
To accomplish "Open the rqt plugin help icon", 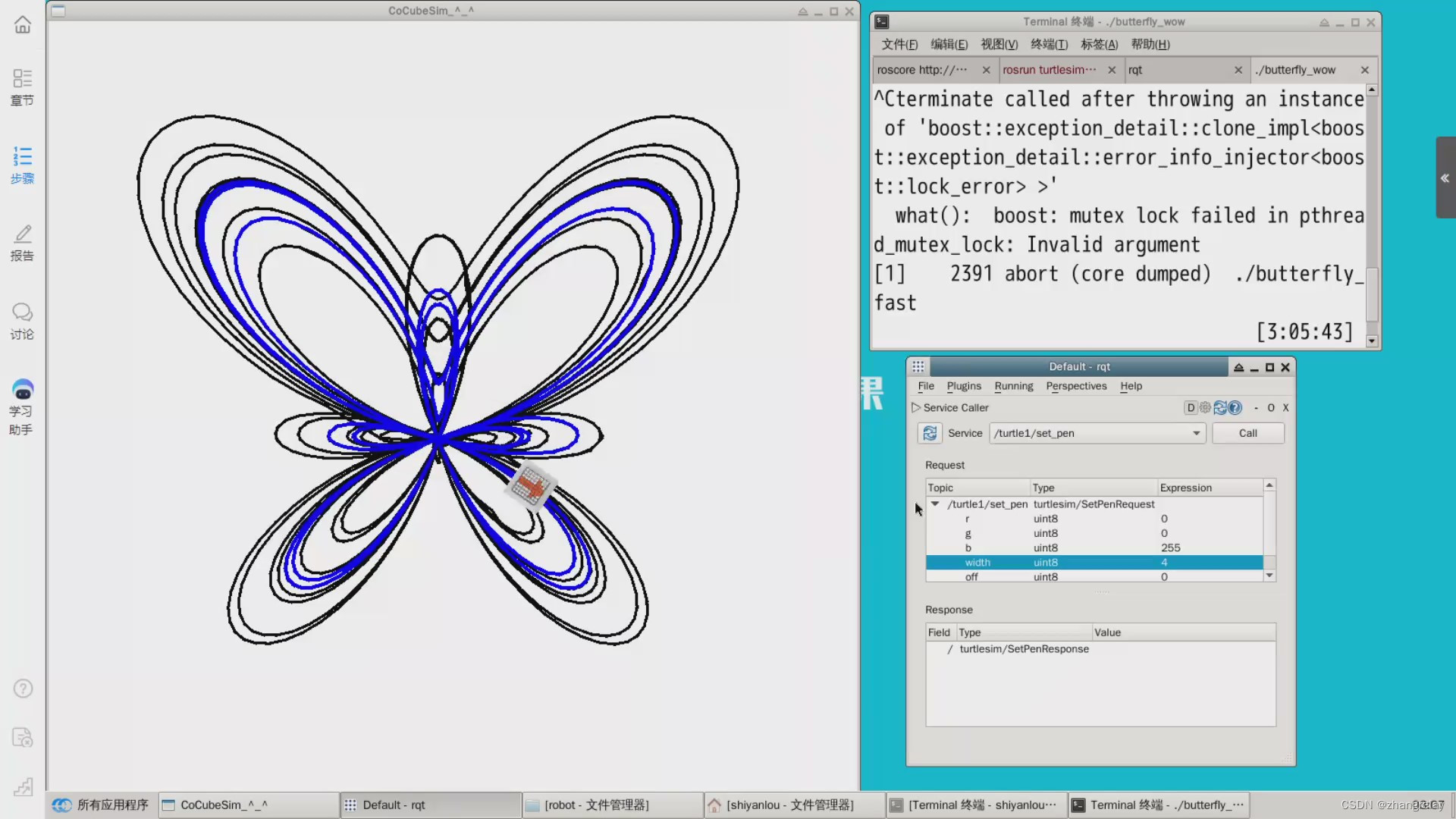I will (1235, 408).
